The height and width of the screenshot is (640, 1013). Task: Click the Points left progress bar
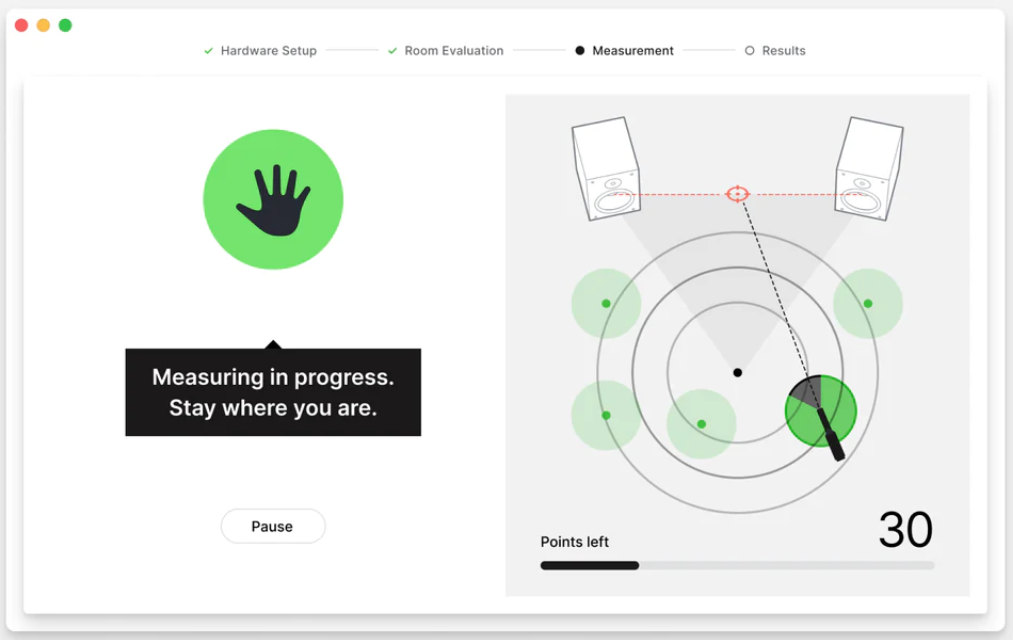[x=737, y=565]
